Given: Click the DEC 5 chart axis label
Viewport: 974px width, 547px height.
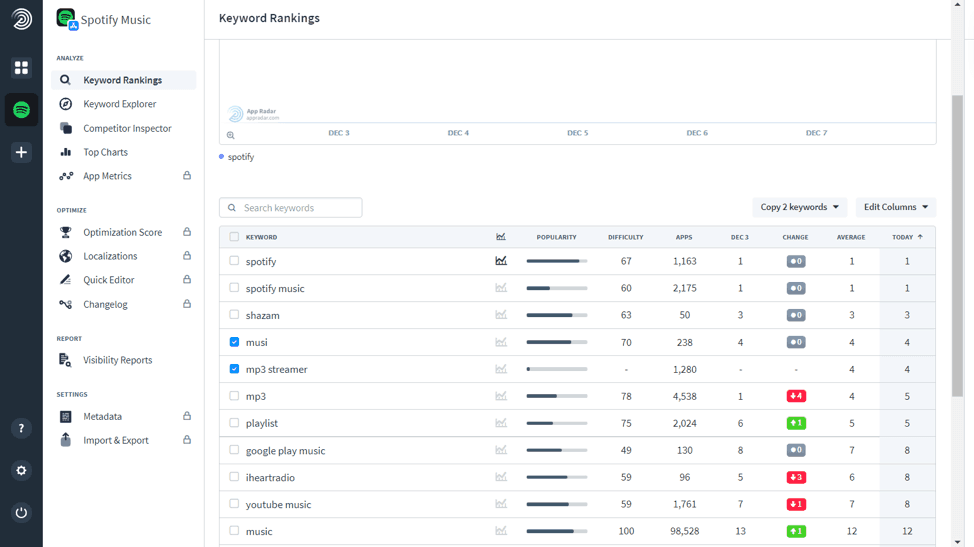Looking at the screenshot, I should click(x=577, y=133).
